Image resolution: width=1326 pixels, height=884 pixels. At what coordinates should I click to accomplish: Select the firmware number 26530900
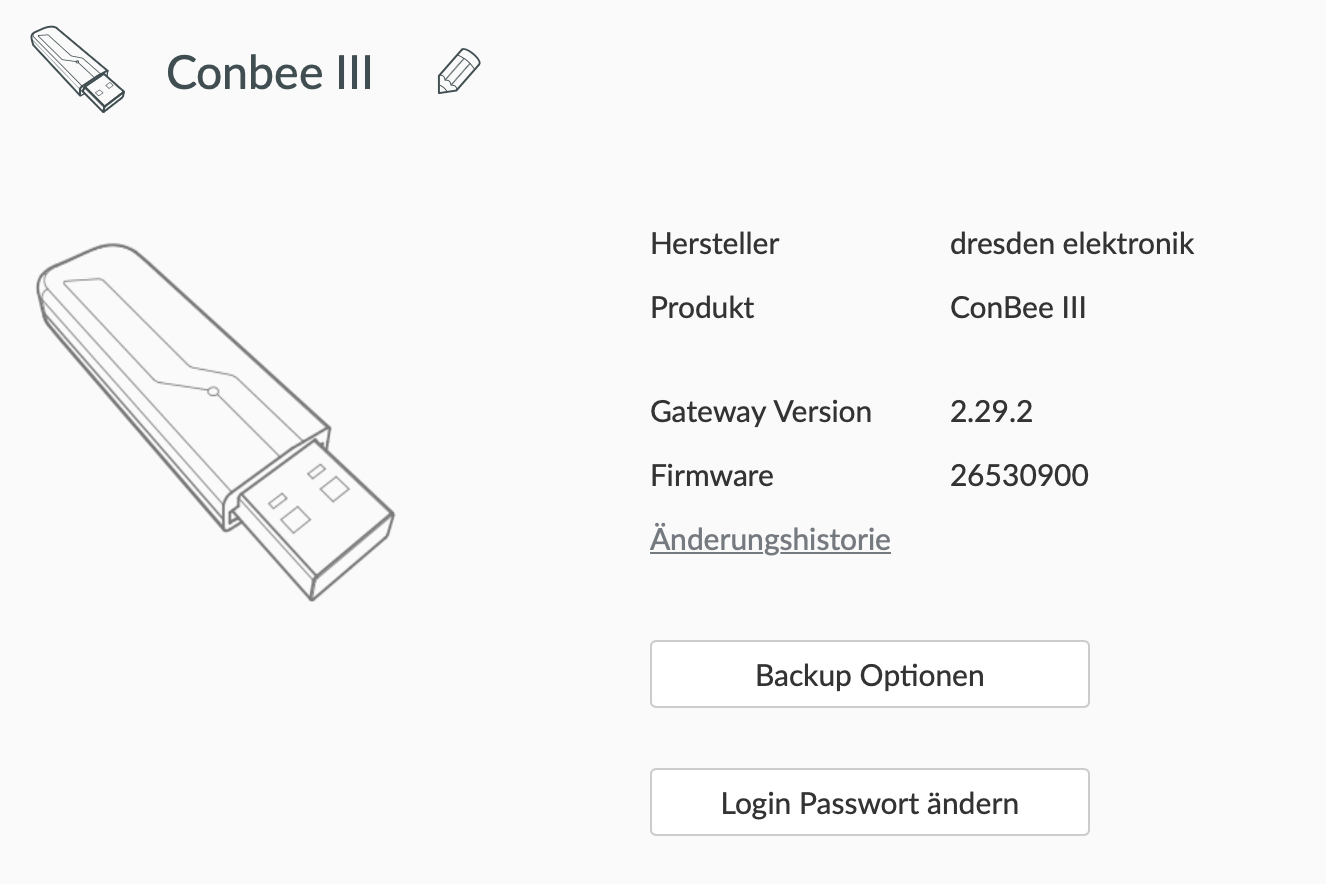tap(1019, 475)
